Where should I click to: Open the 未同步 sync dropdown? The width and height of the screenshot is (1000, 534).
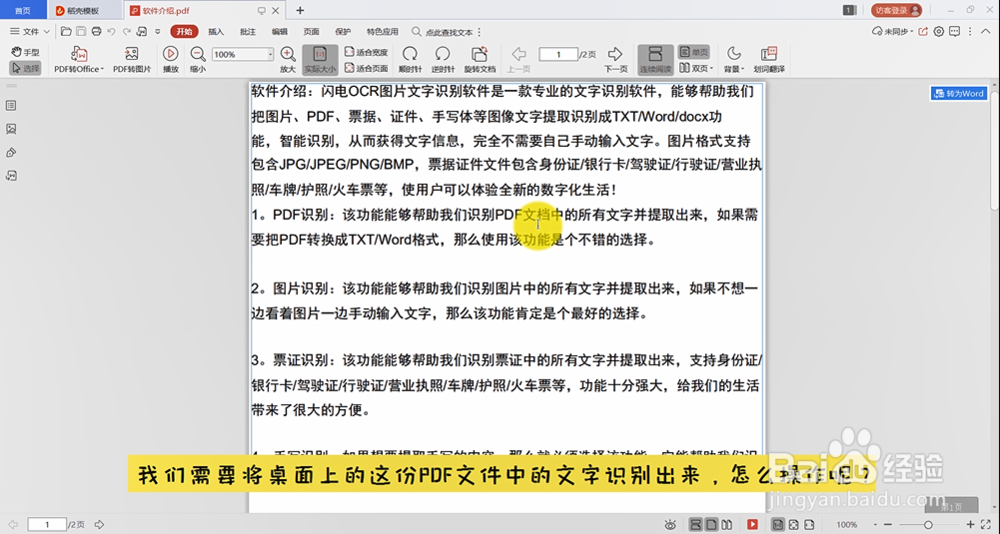click(892, 31)
